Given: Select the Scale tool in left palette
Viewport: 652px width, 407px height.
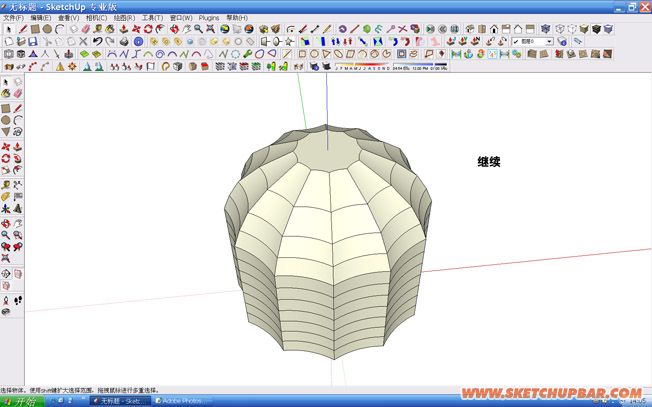Looking at the screenshot, I should point(5,170).
